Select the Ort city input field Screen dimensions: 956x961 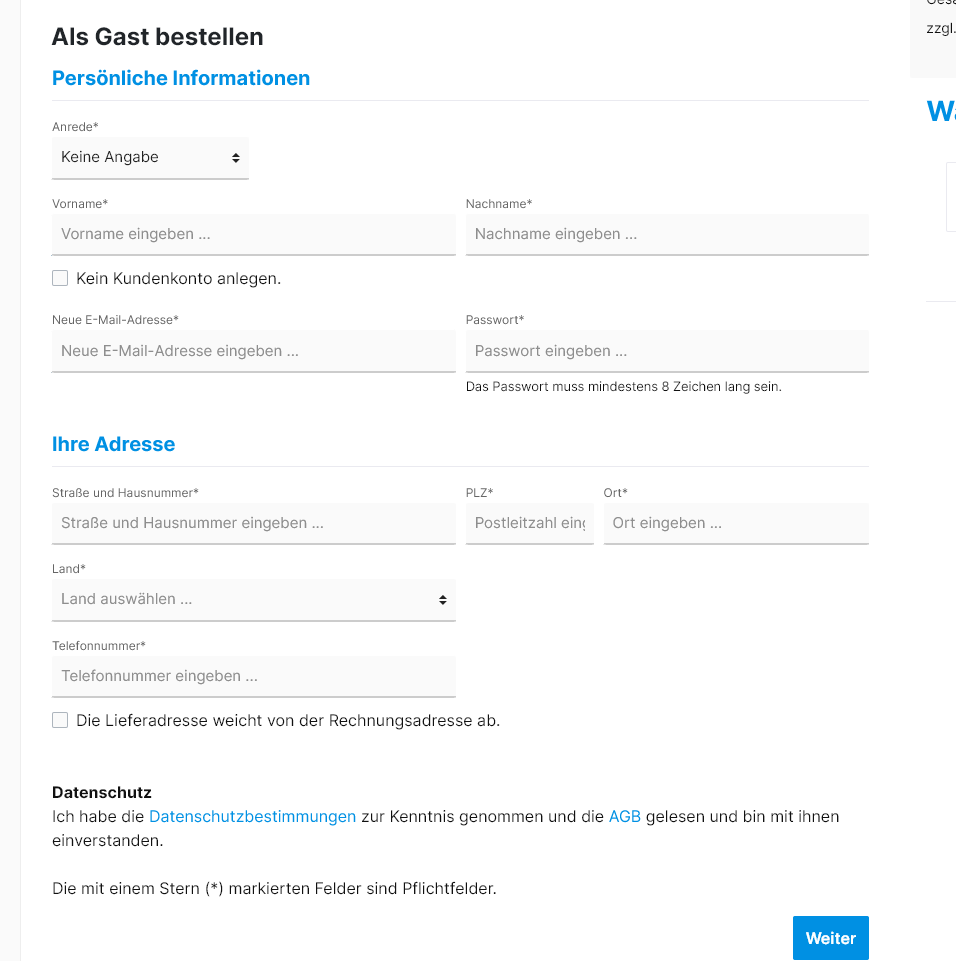[x=736, y=524]
